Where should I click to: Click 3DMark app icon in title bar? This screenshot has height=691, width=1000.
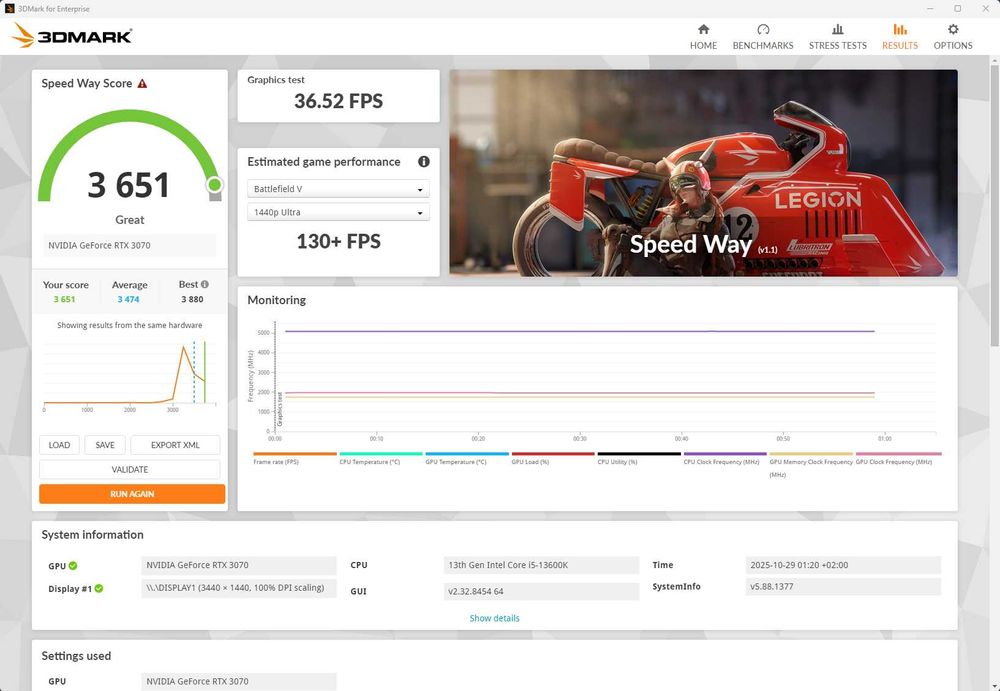(x=9, y=8)
